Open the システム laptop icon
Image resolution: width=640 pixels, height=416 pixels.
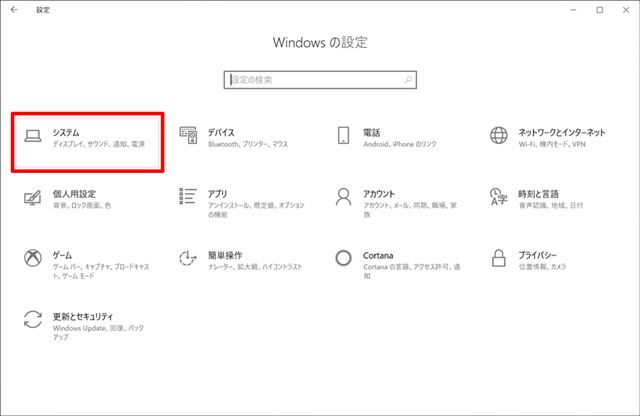coord(33,136)
